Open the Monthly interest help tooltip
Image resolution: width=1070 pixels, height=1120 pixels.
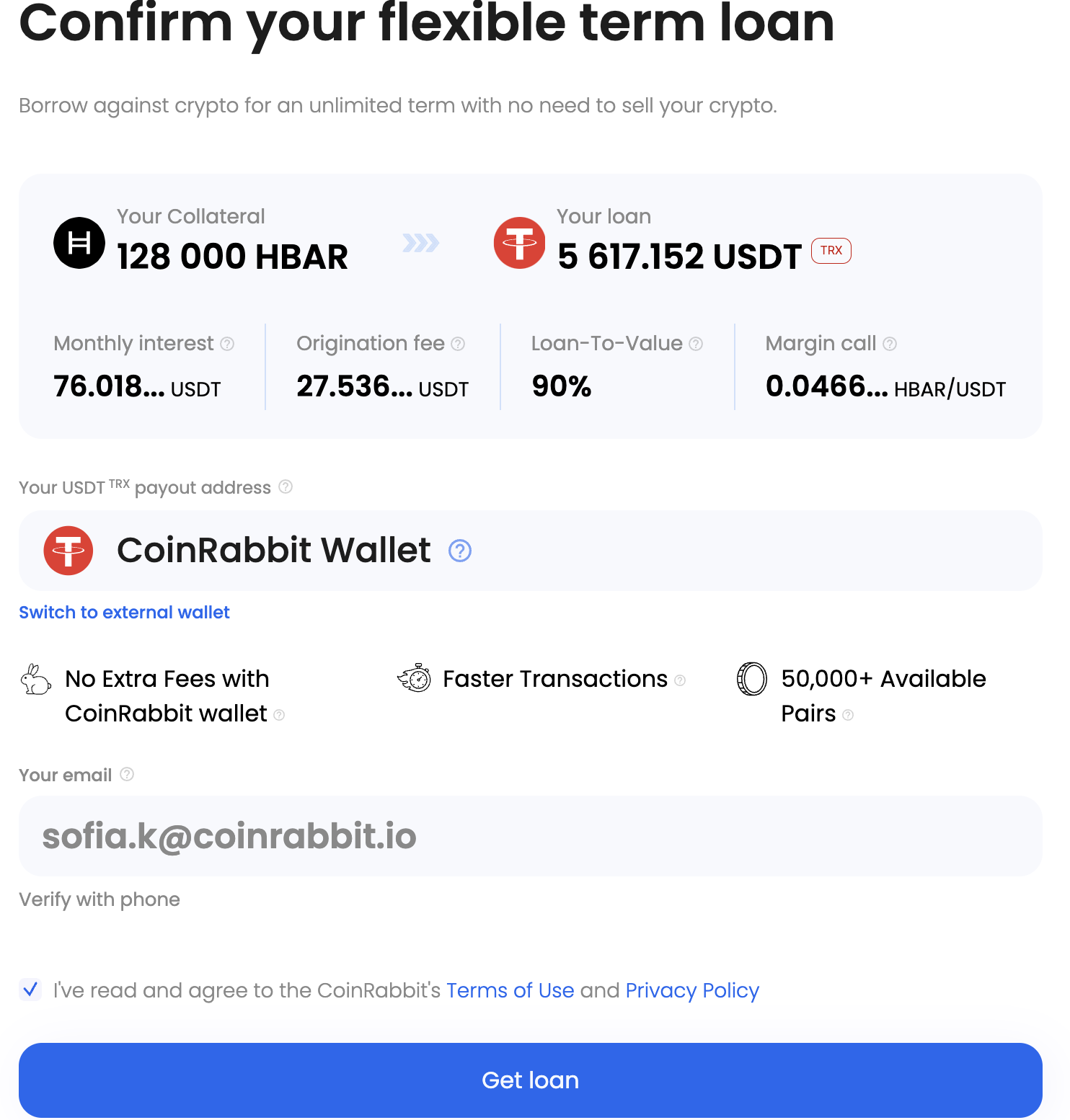pos(229,344)
